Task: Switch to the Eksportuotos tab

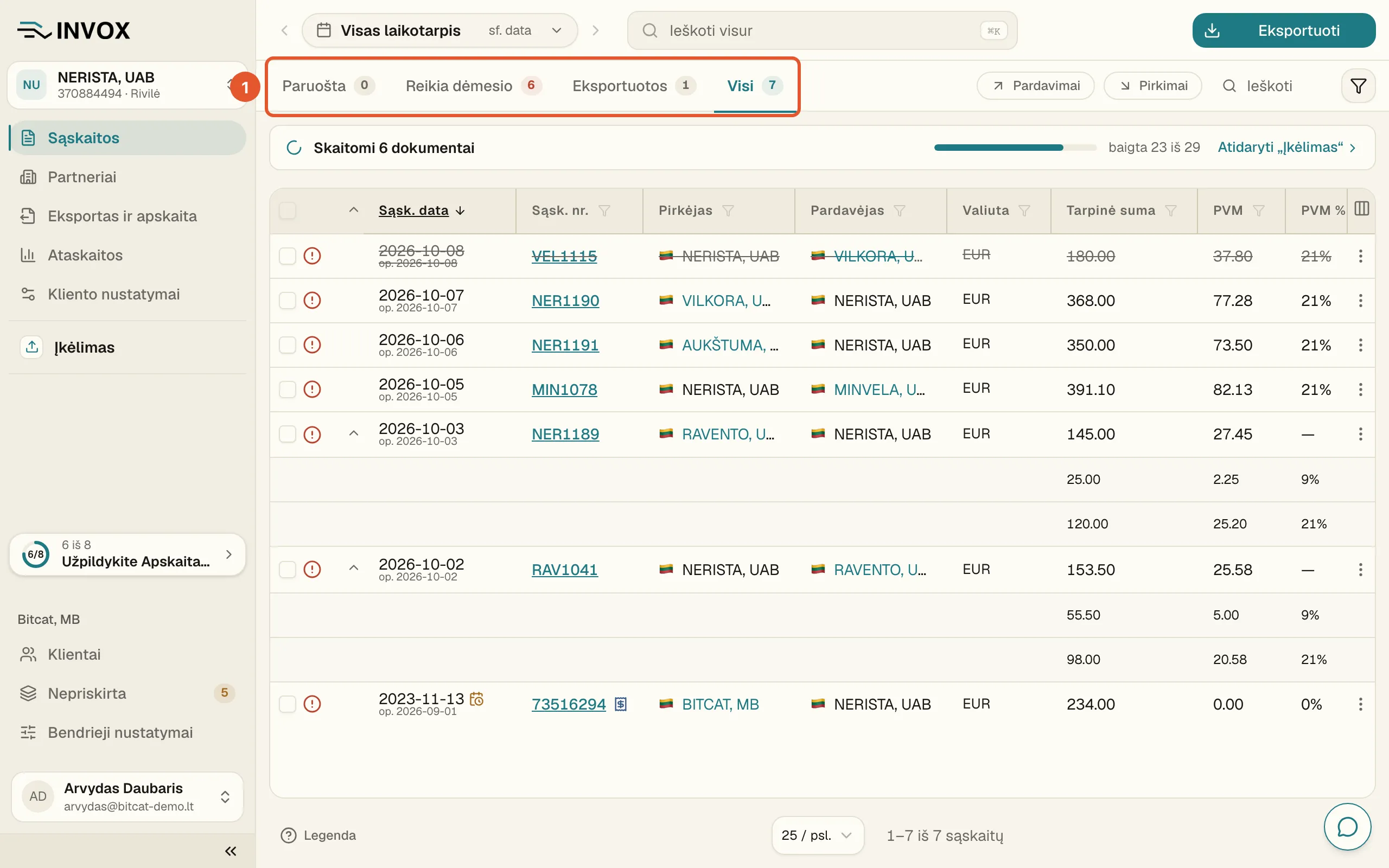Action: (x=634, y=86)
